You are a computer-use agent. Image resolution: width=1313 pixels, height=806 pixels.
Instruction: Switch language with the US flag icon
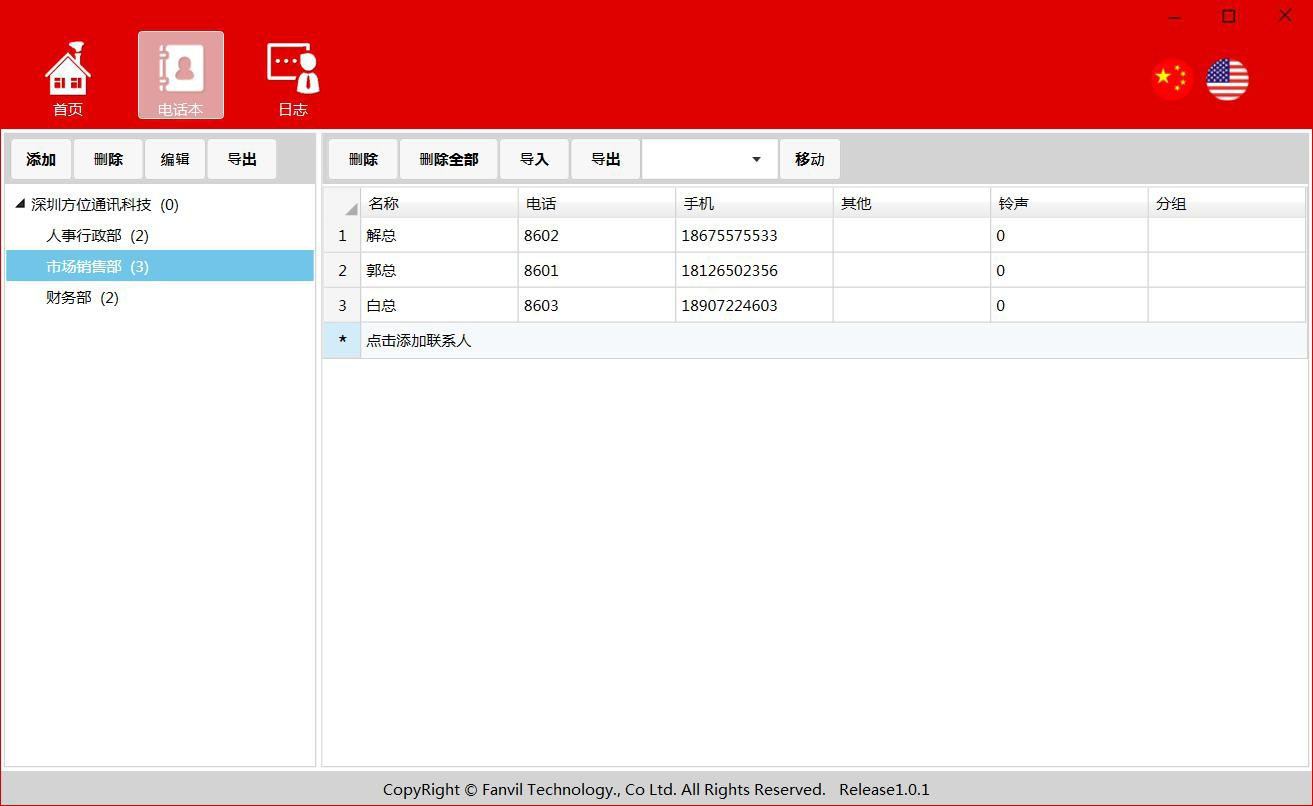[1227, 79]
